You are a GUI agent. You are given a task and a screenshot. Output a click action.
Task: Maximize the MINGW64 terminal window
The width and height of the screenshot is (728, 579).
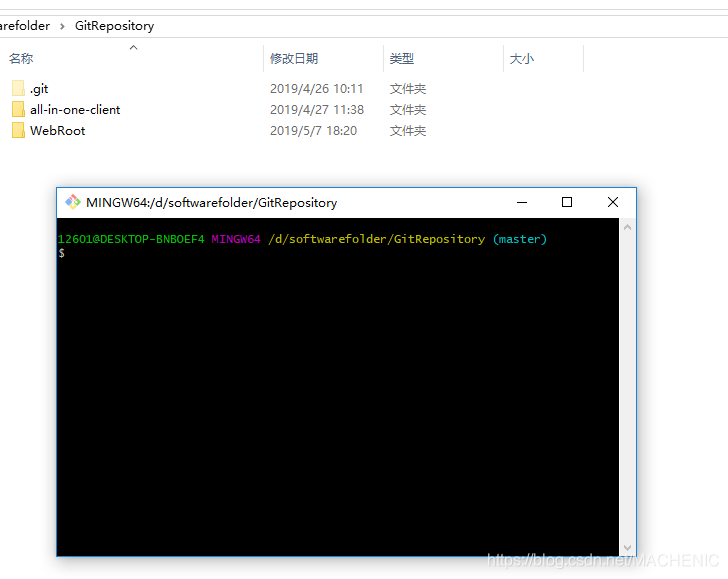pos(567,202)
